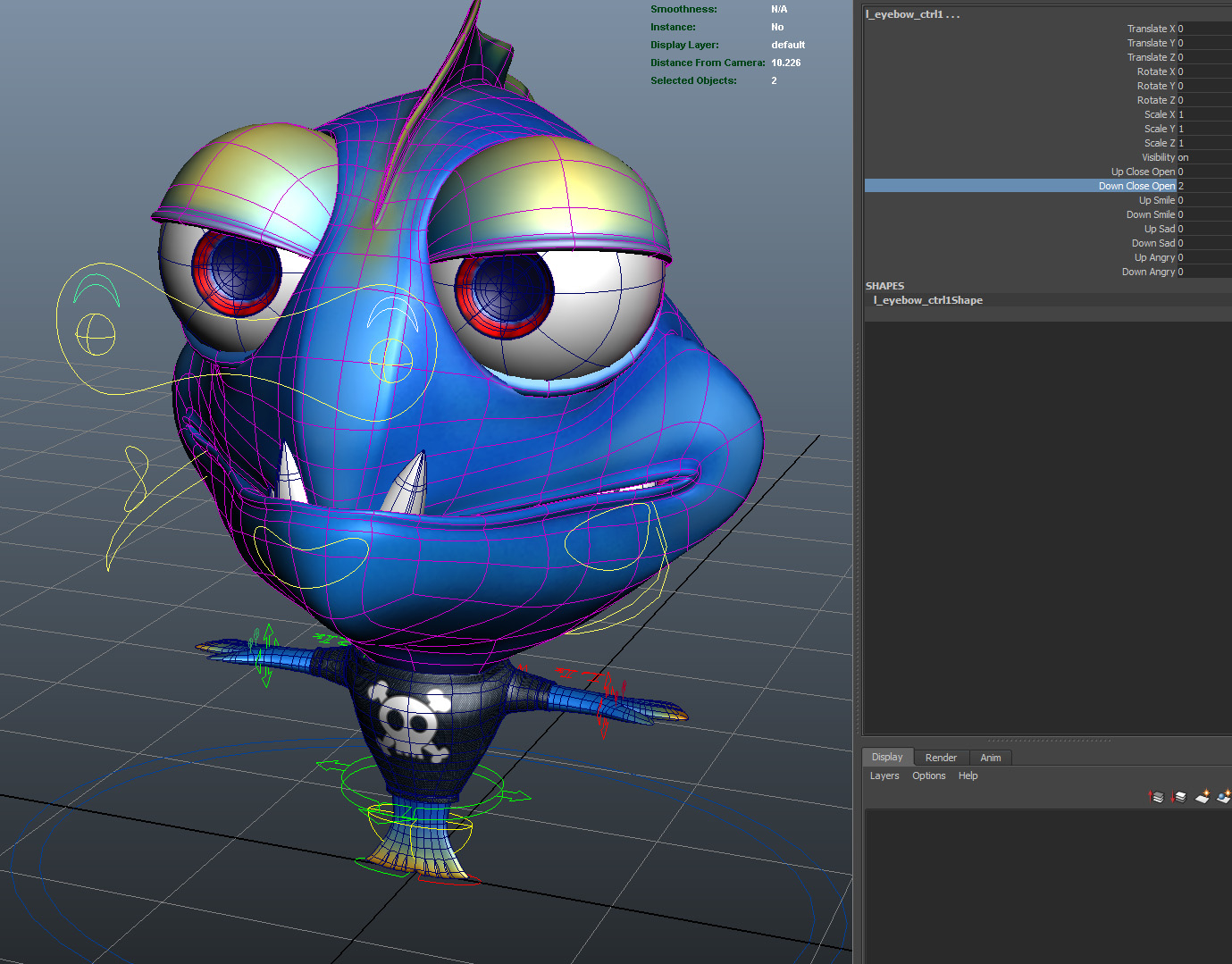This screenshot has height=964, width=1232.
Task: Create a new empty layer
Action: pyautogui.click(x=1202, y=797)
